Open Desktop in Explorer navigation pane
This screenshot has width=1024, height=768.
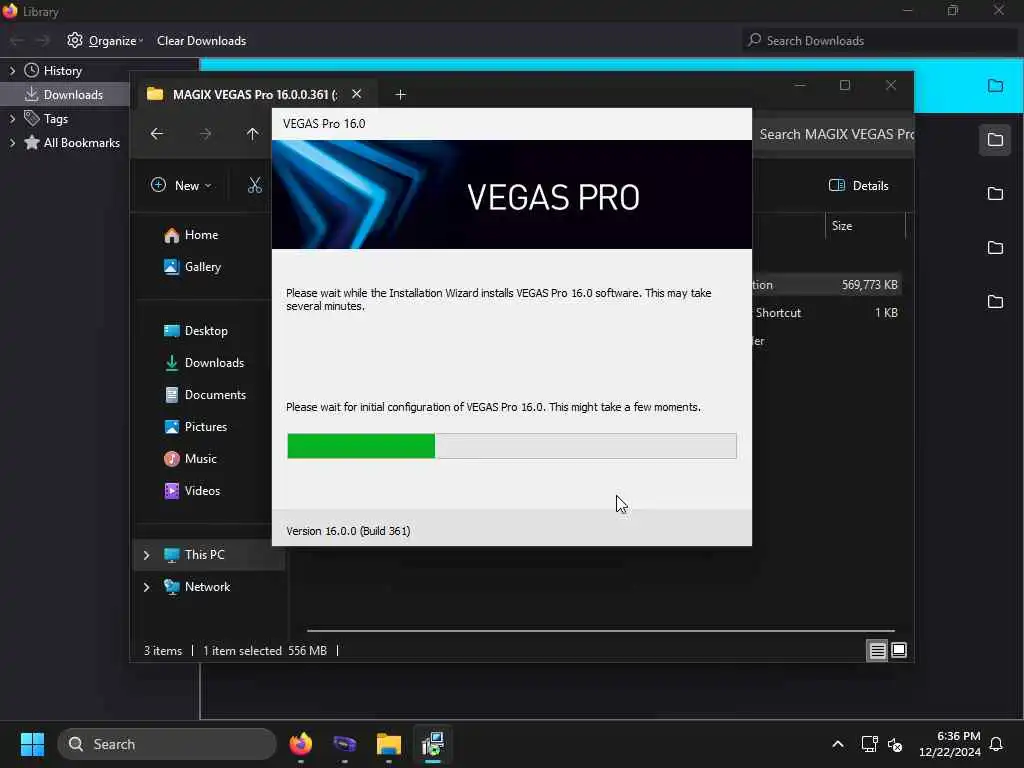point(195,331)
